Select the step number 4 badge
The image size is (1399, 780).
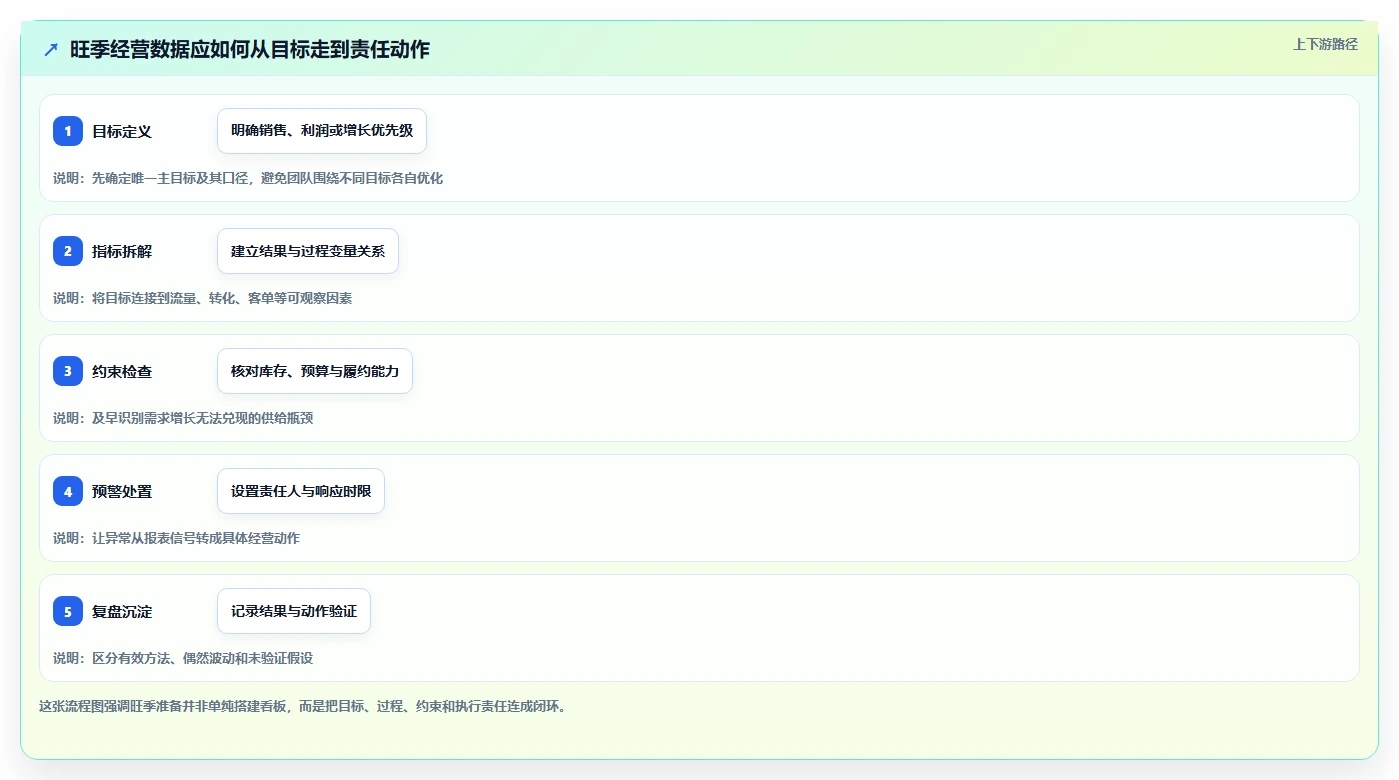[68, 491]
